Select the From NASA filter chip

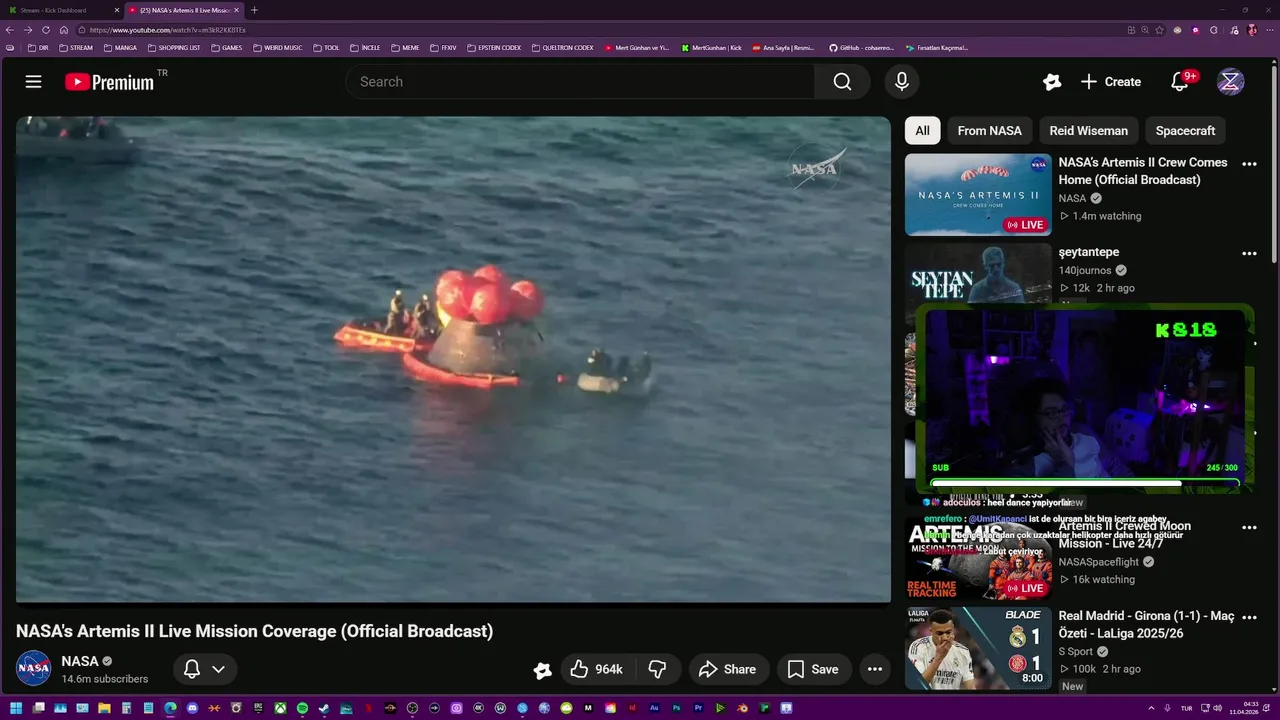pyautogui.click(x=990, y=131)
